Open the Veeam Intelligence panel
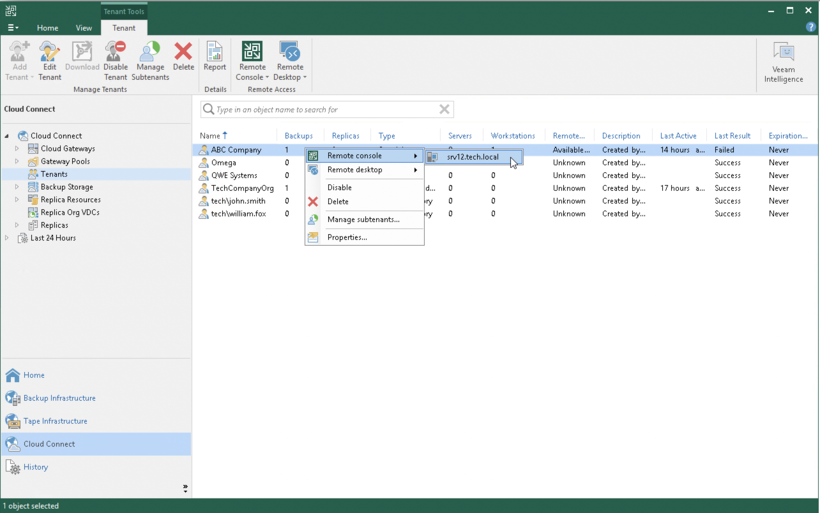Screen dimensions: 820x513 (783, 62)
